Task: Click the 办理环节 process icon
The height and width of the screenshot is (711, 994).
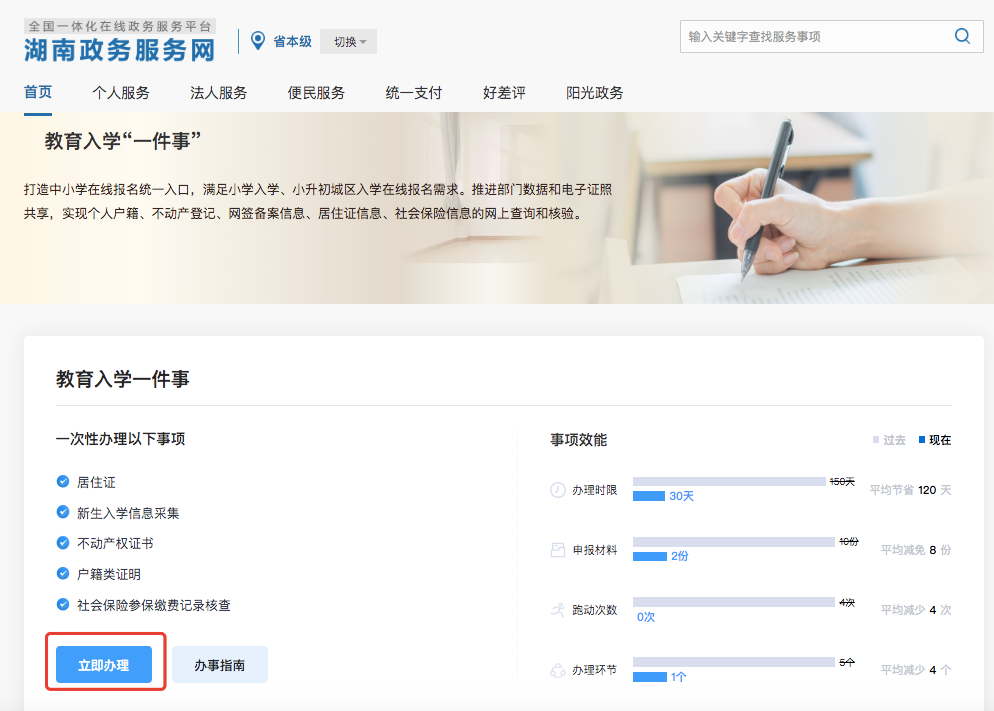Action: 558,670
